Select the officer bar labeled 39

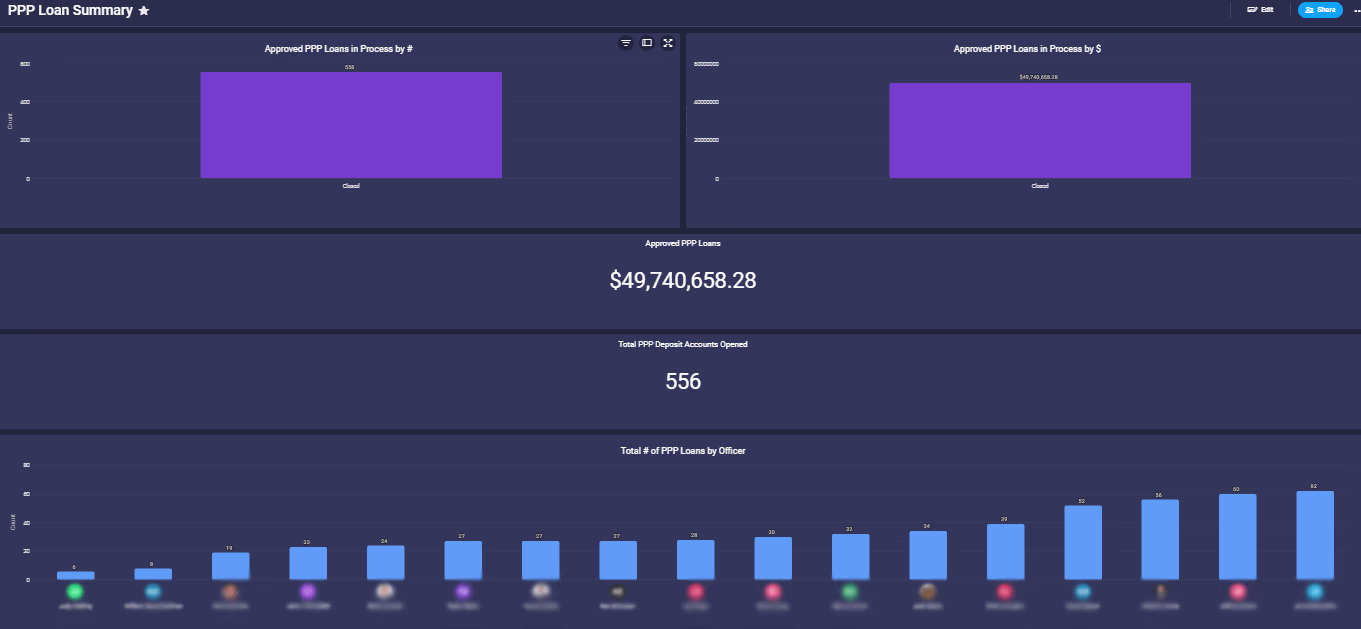pos(1005,552)
